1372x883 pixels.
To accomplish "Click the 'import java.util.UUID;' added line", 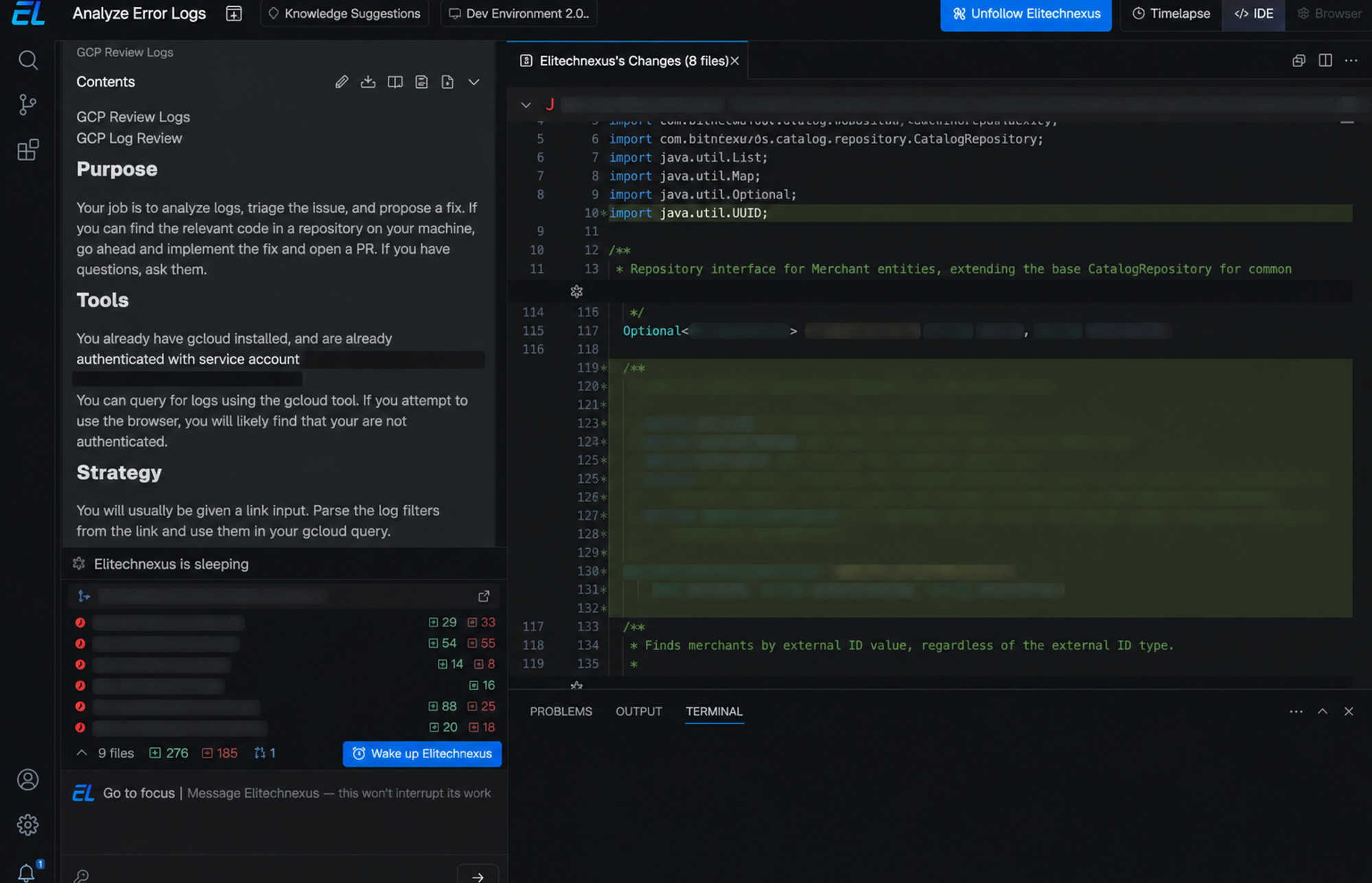I will pyautogui.click(x=688, y=213).
